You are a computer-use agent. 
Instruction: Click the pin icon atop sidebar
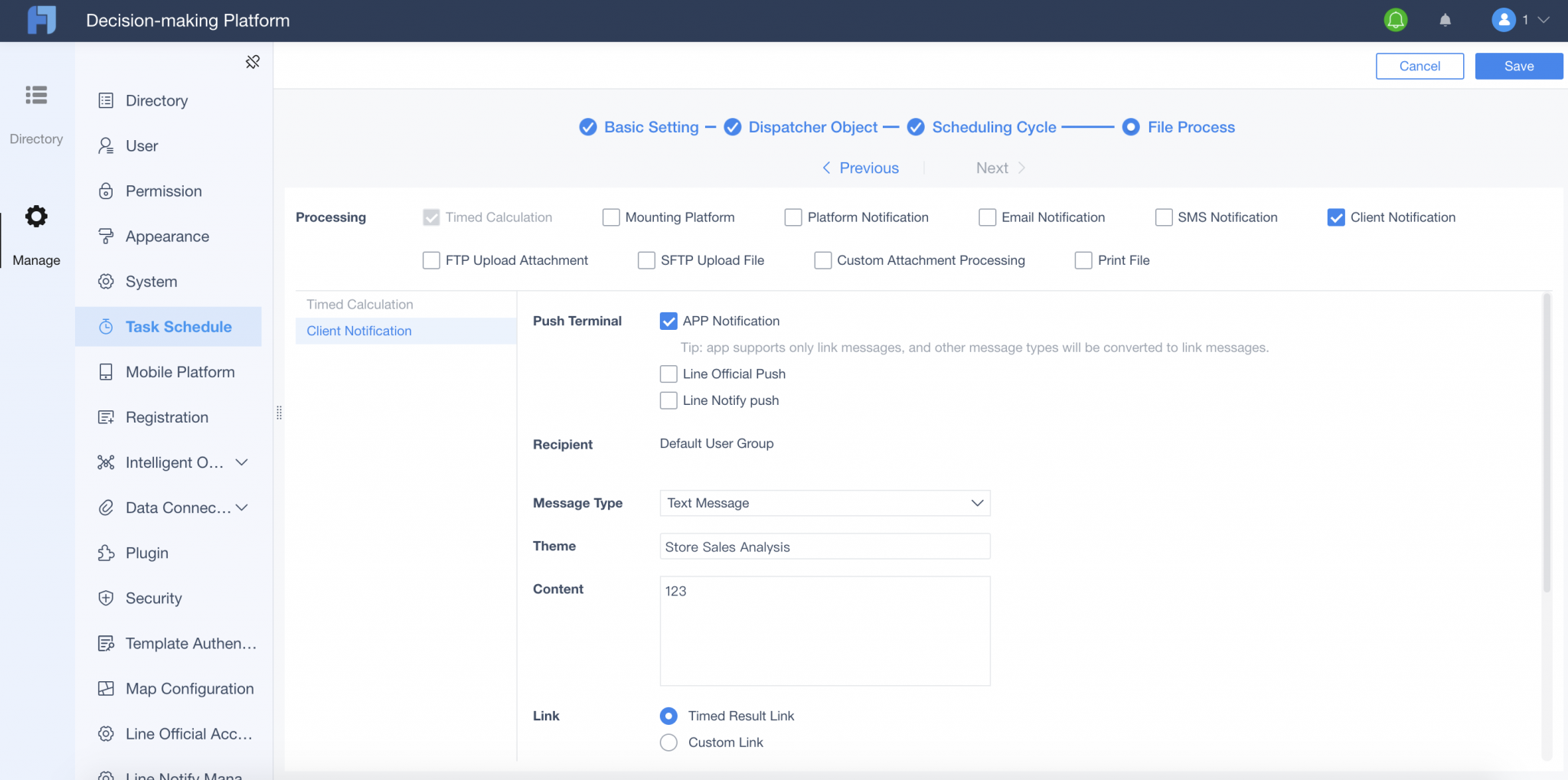tap(253, 62)
